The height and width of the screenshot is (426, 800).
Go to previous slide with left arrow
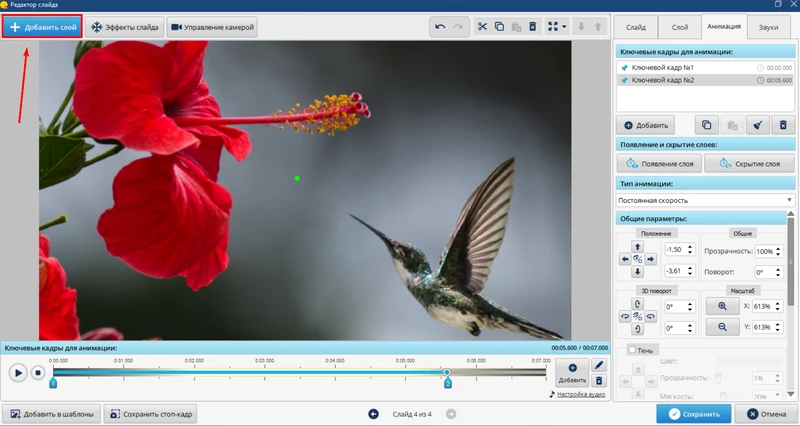click(x=374, y=413)
